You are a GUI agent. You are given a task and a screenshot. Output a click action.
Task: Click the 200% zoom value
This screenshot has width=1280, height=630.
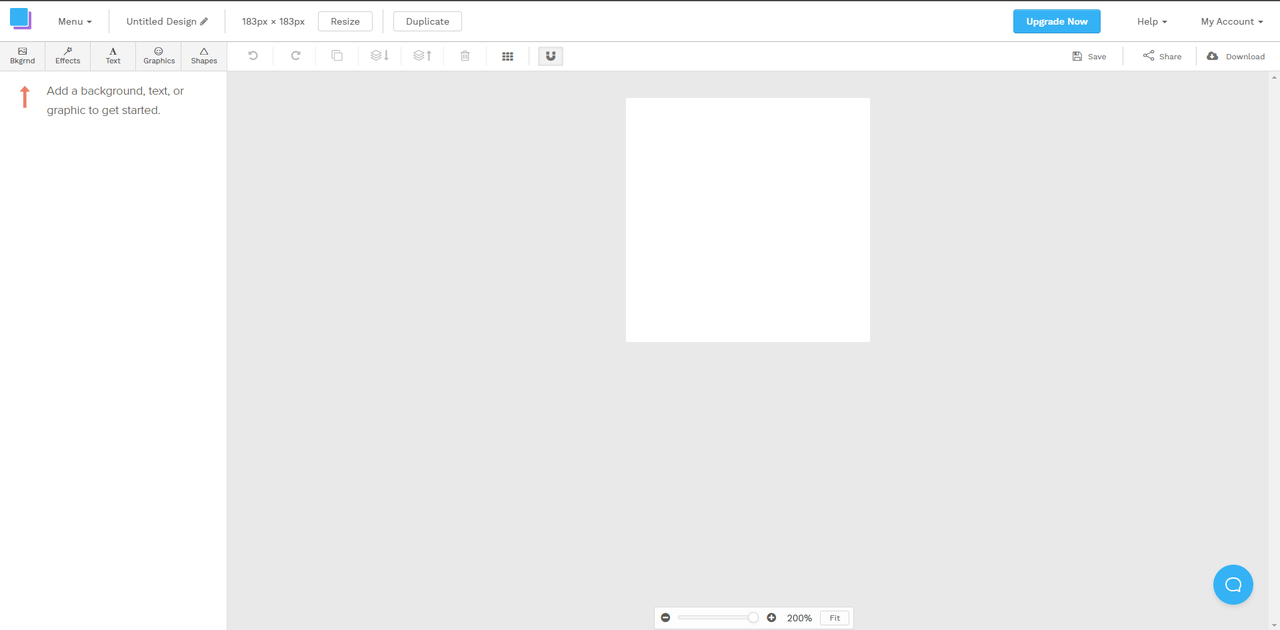coord(799,618)
